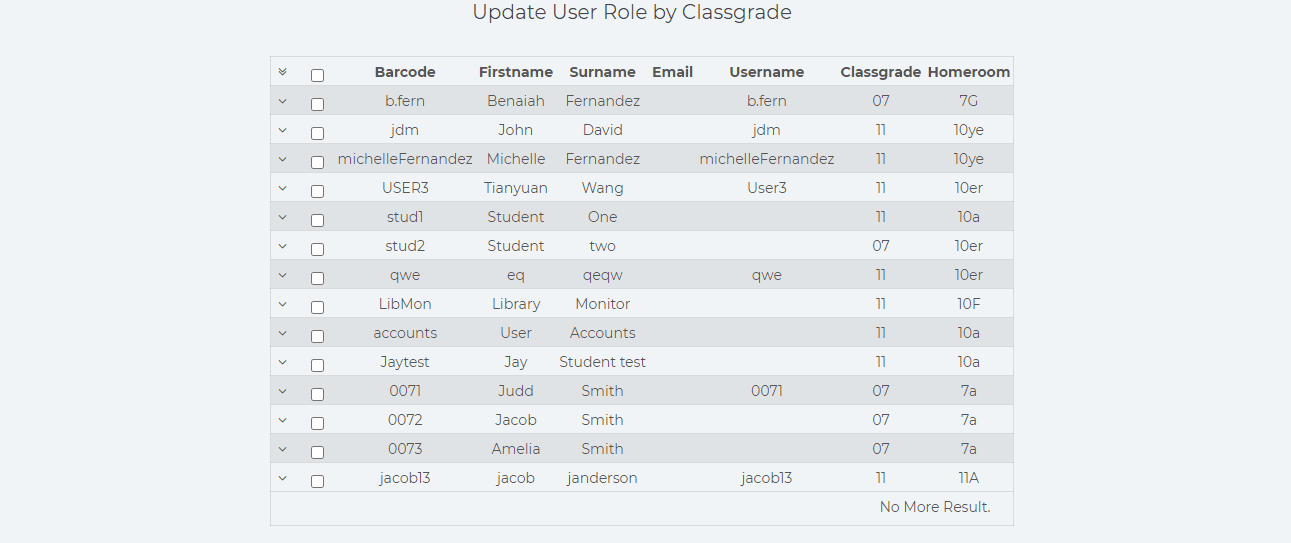This screenshot has width=1291, height=543.
Task: Check the box for Amelia Smith
Action: pyautogui.click(x=318, y=452)
